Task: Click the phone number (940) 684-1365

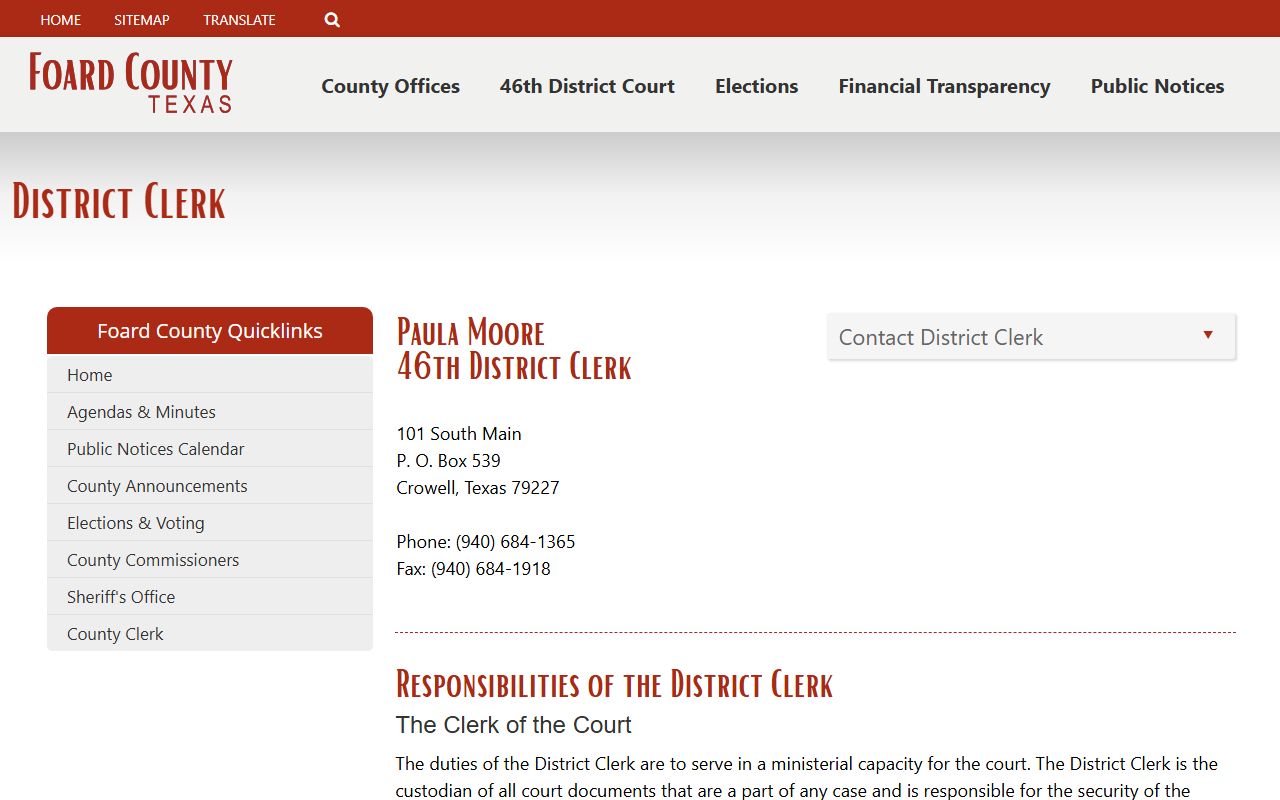Action: tap(515, 542)
